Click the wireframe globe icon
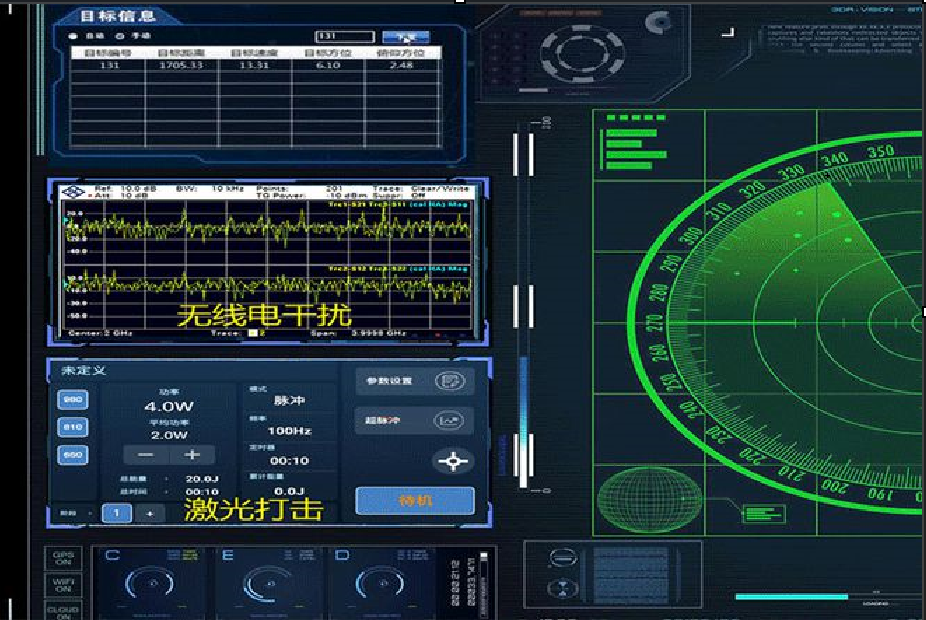This screenshot has width=926, height=620. pos(649,500)
